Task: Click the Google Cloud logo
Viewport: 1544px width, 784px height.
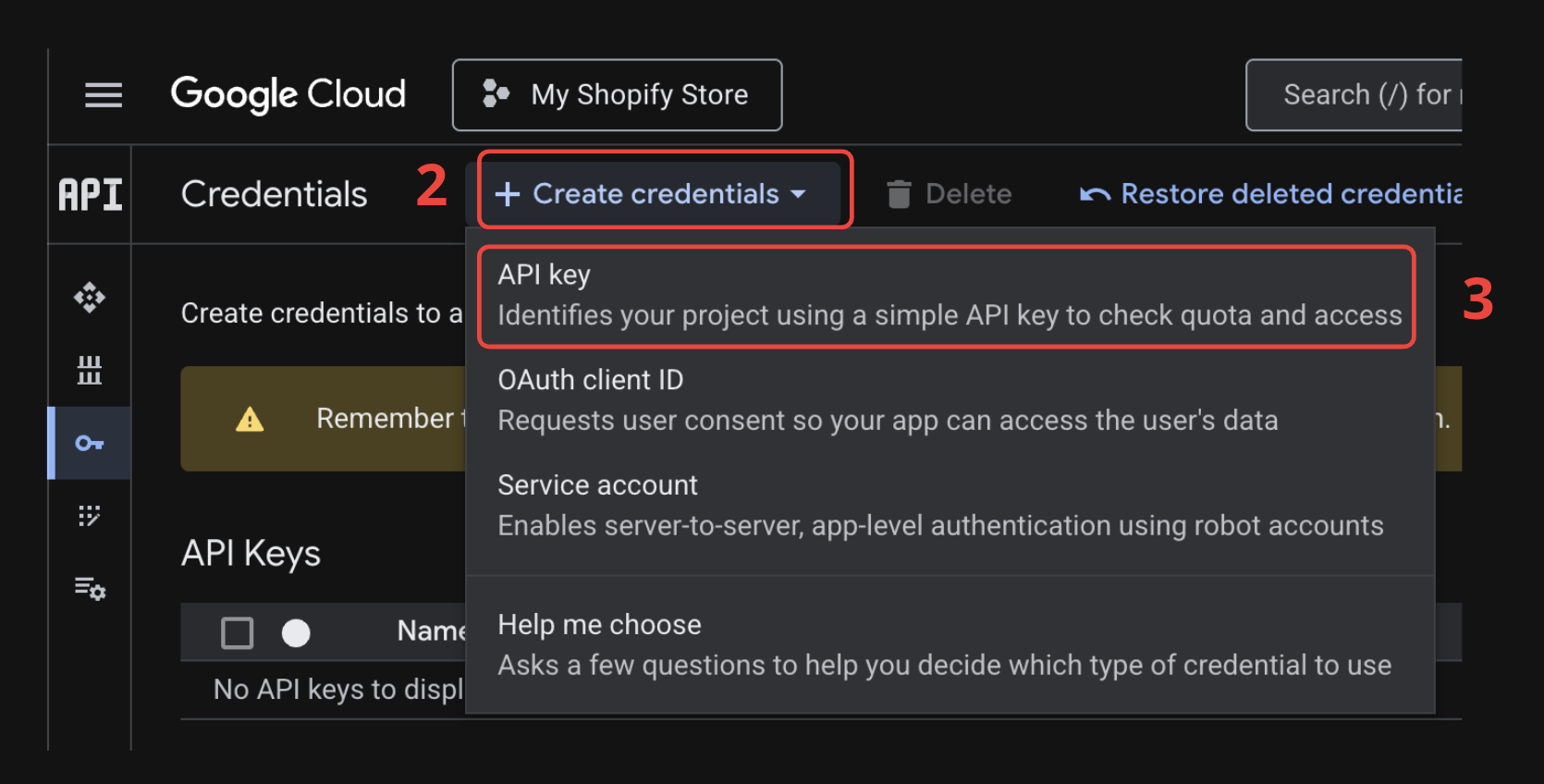Action: pos(288,94)
